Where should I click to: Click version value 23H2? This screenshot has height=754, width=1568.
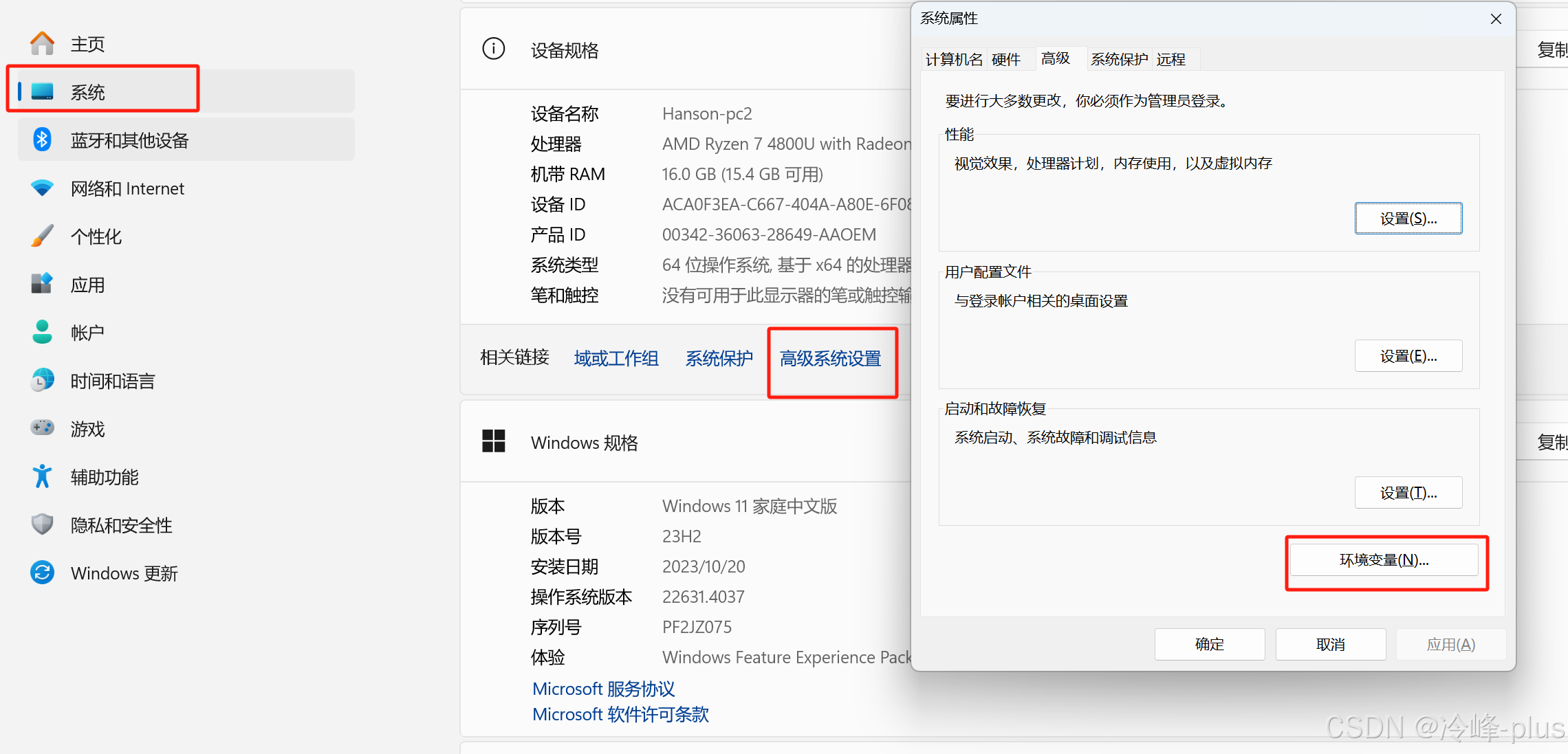coord(682,536)
